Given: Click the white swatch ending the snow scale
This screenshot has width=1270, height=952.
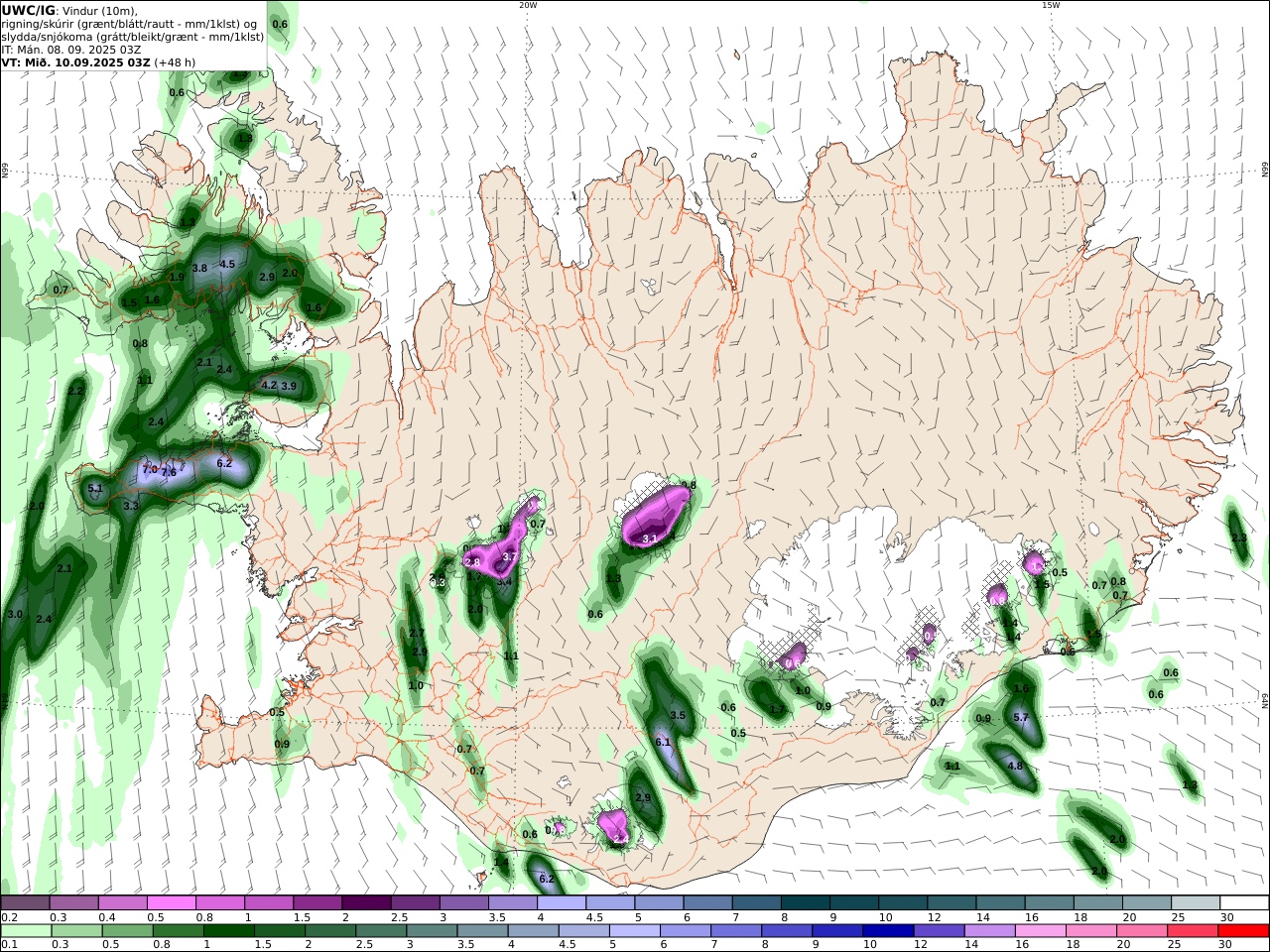Looking at the screenshot, I should (1244, 903).
